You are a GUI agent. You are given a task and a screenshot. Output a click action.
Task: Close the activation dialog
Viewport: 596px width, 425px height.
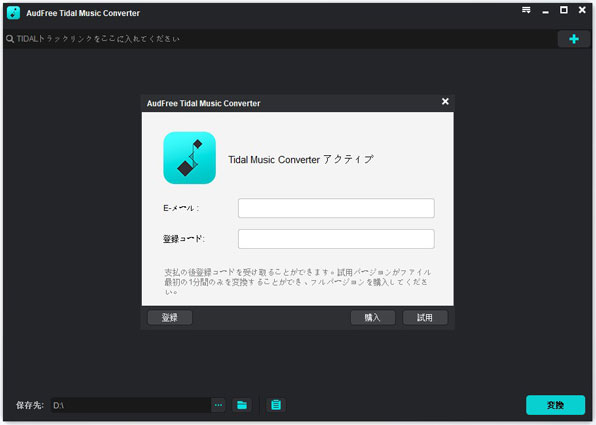click(445, 101)
